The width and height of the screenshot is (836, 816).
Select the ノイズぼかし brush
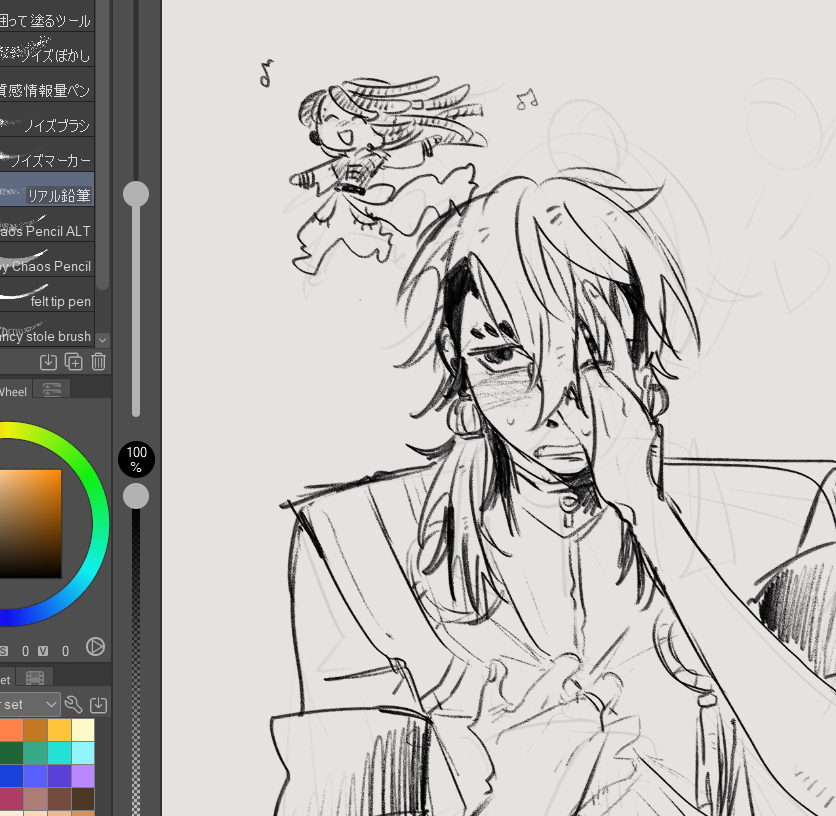coord(47,49)
